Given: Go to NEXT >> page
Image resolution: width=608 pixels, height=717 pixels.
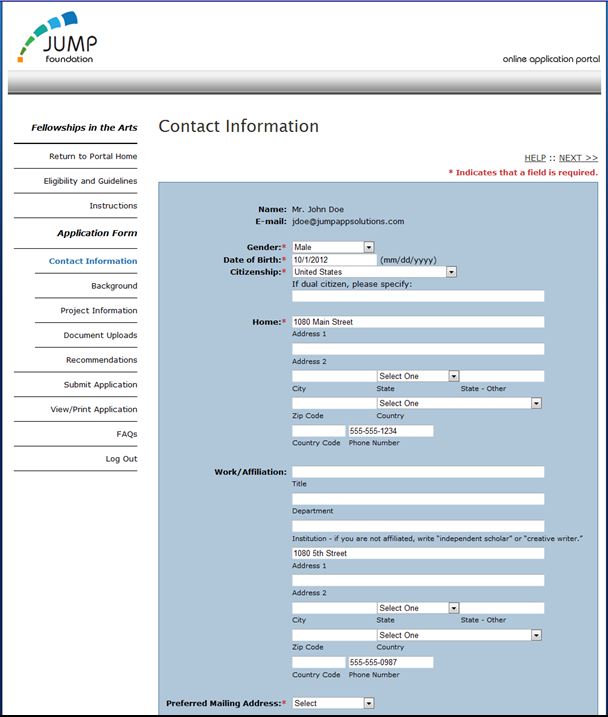Looking at the screenshot, I should [x=578, y=158].
